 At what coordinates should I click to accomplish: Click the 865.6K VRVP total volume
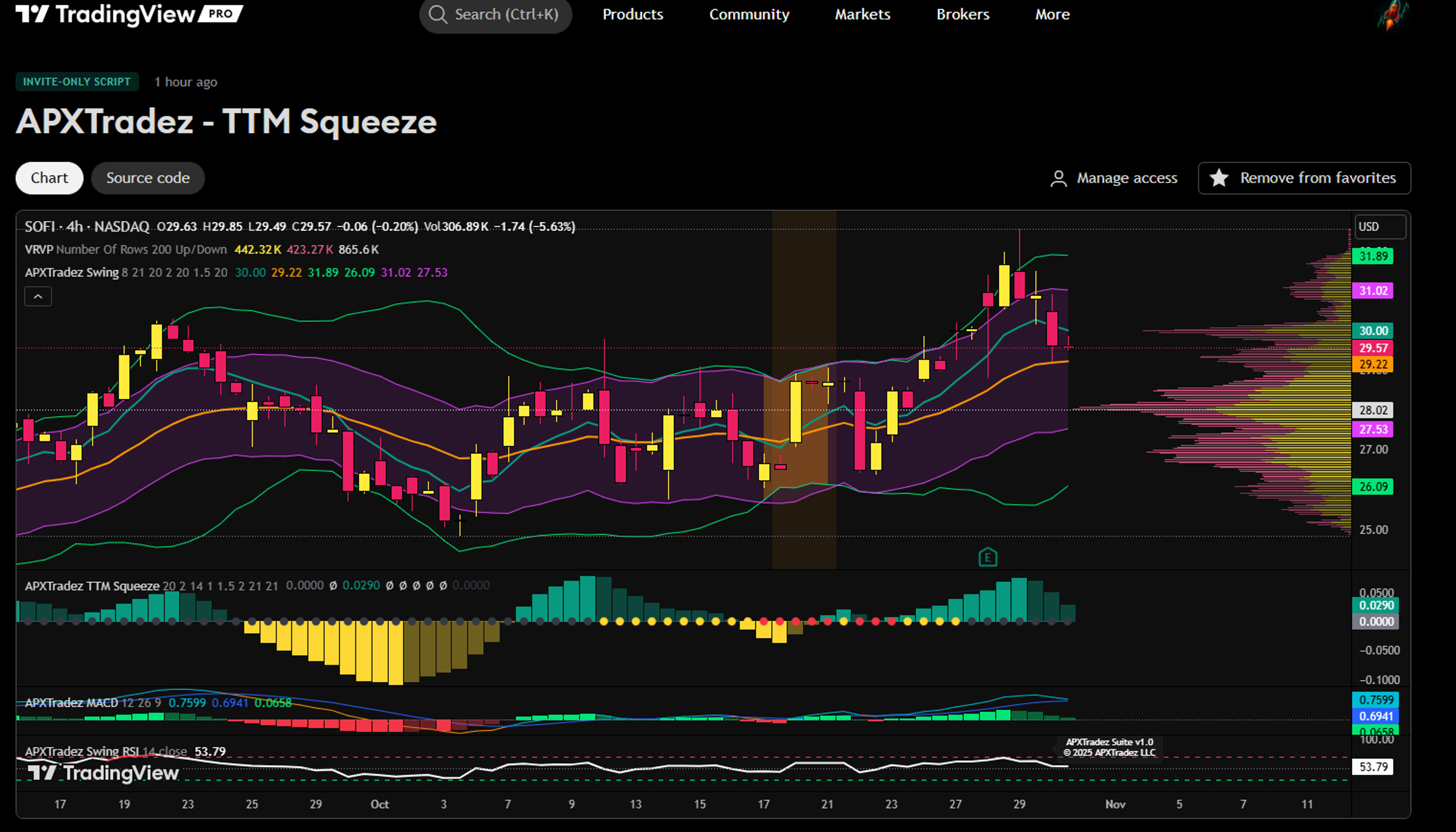pyautogui.click(x=358, y=250)
